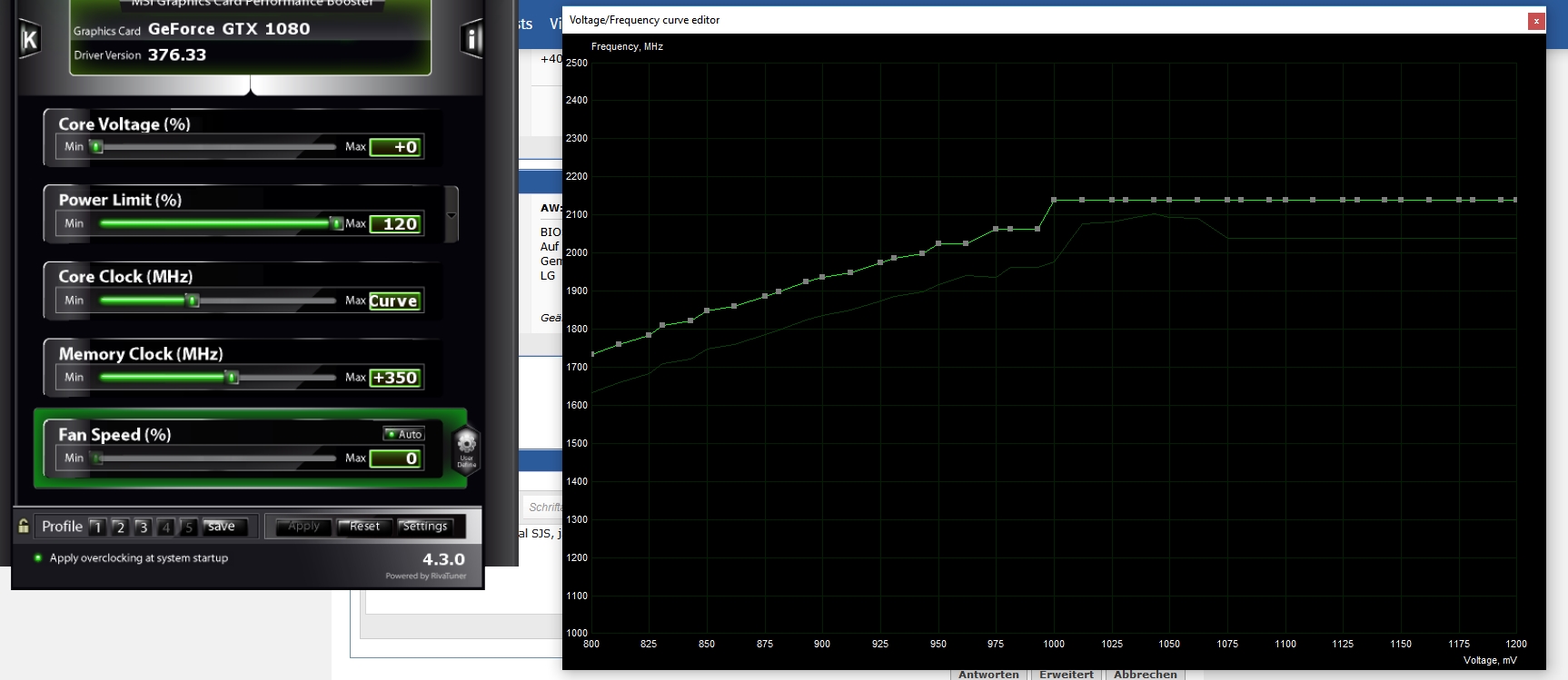Screen dimensions: 1568x680
Task: Select profile slot 3
Action: click(x=143, y=527)
